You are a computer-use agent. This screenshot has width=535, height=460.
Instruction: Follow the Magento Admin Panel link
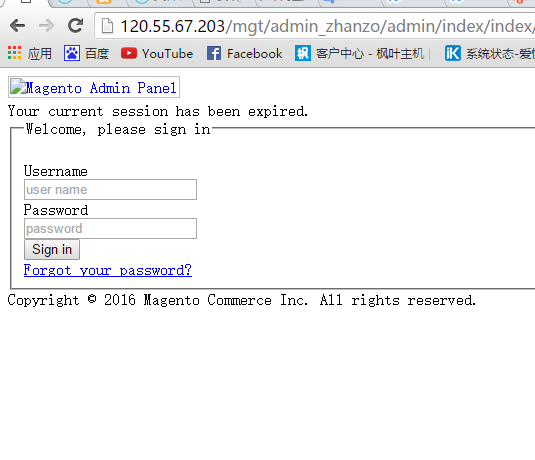(x=101, y=88)
